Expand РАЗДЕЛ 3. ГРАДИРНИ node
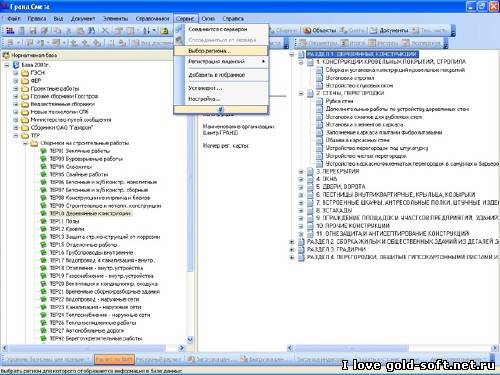The width and height of the screenshot is (500, 375). click(x=292, y=249)
